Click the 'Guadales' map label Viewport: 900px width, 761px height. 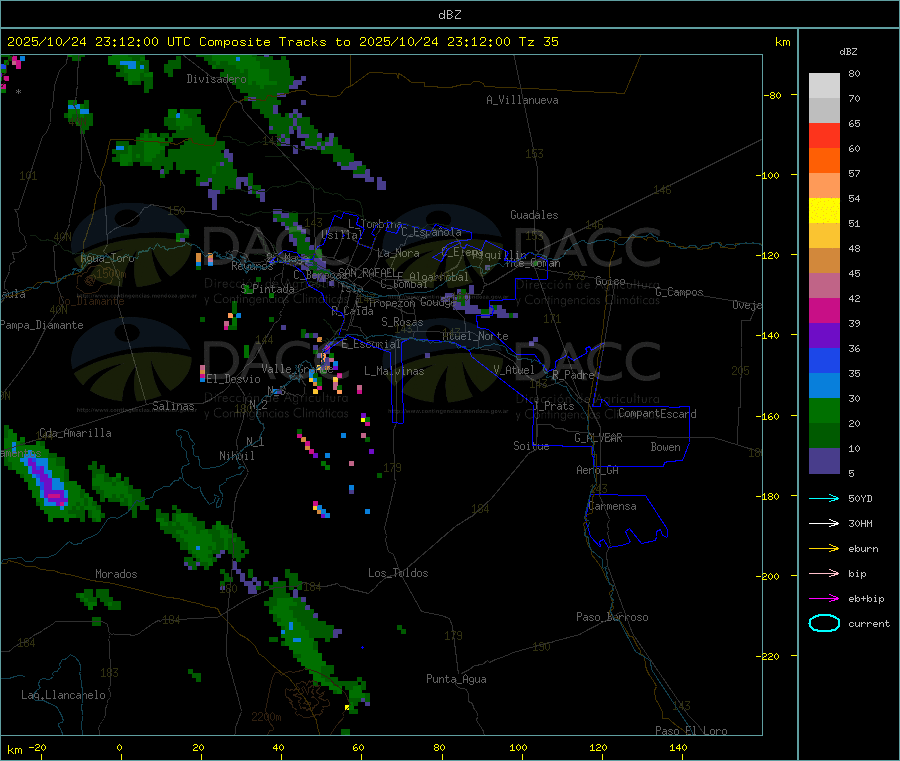(x=534, y=215)
